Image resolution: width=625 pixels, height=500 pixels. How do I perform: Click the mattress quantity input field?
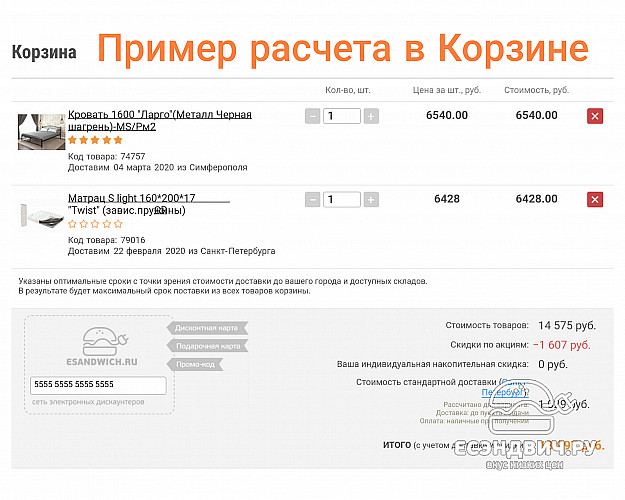pyautogui.click(x=342, y=200)
